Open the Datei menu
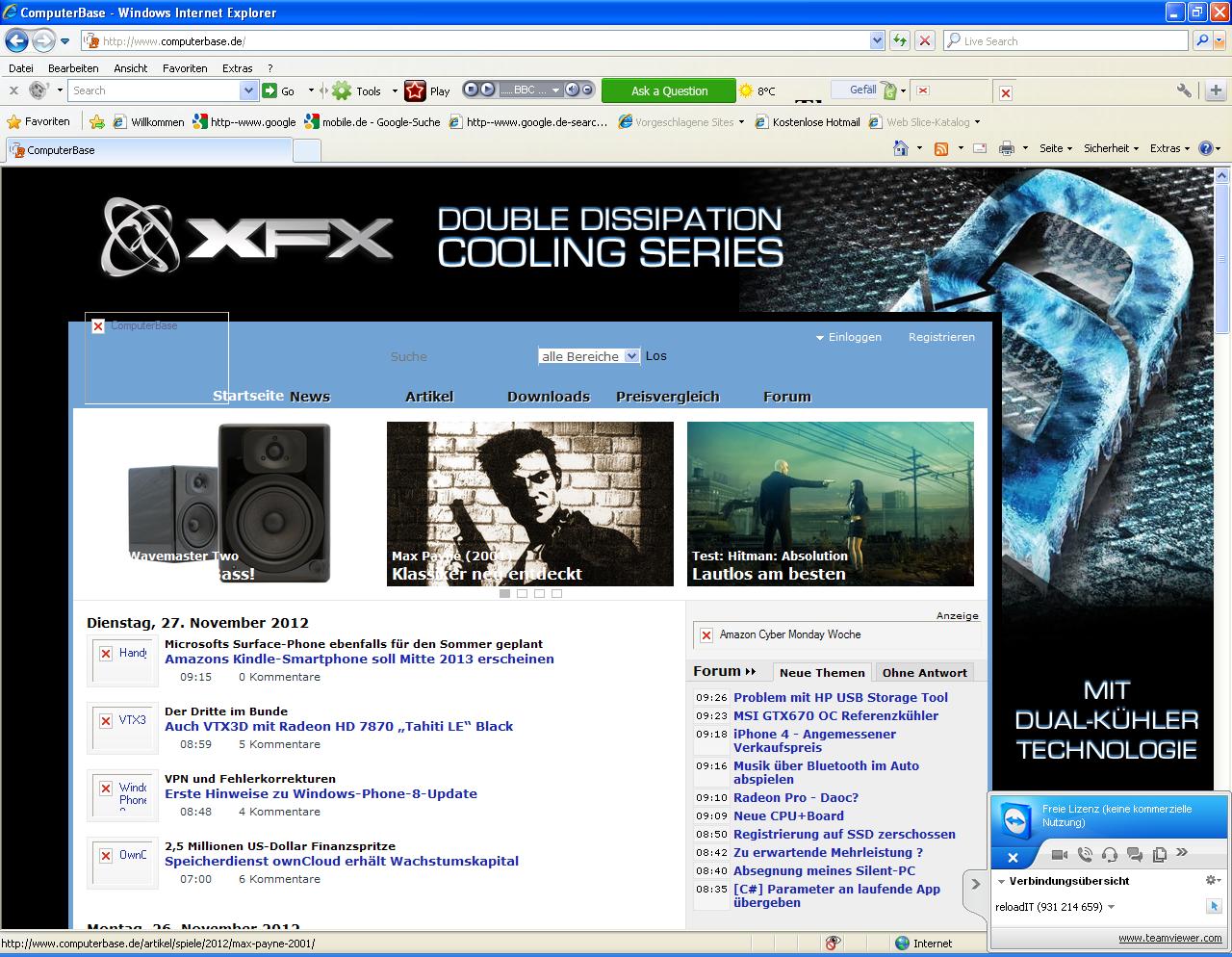 [20, 68]
